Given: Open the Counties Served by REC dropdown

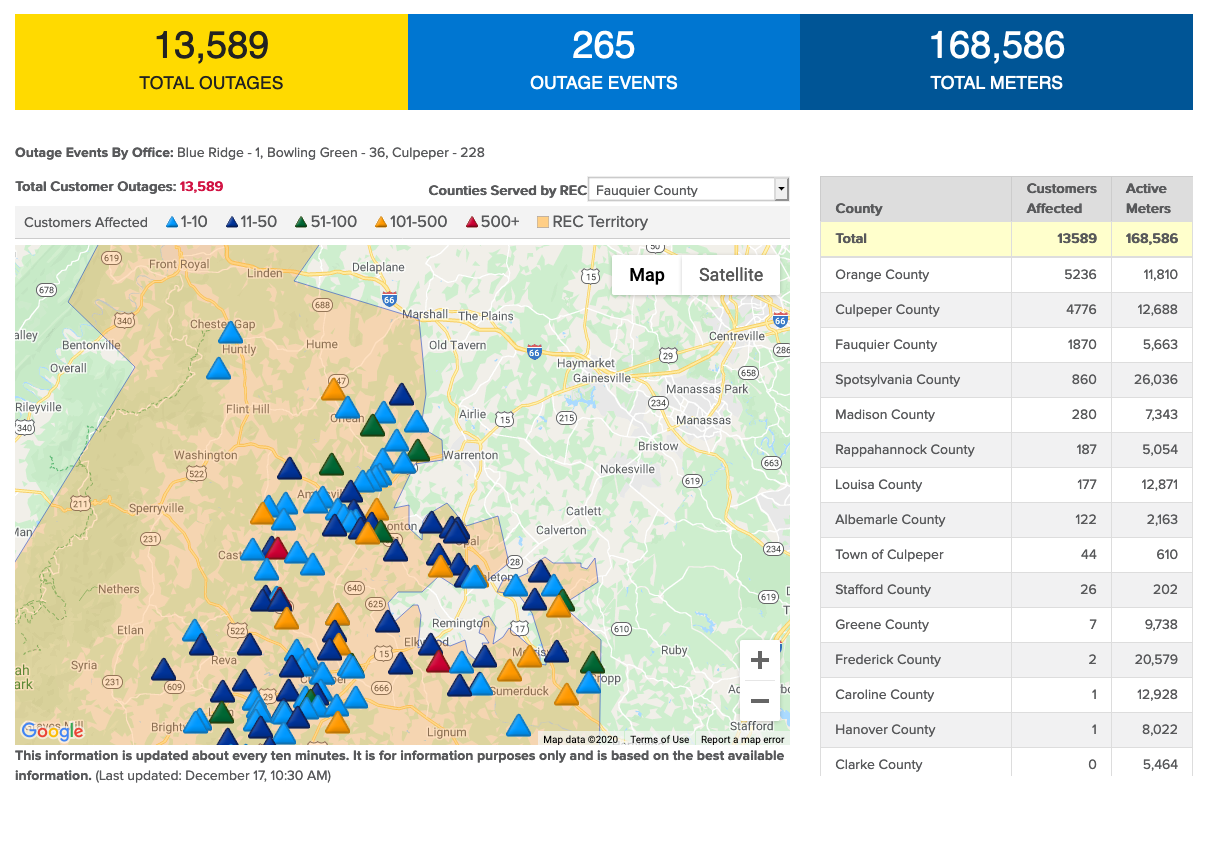Looking at the screenshot, I should 688,190.
